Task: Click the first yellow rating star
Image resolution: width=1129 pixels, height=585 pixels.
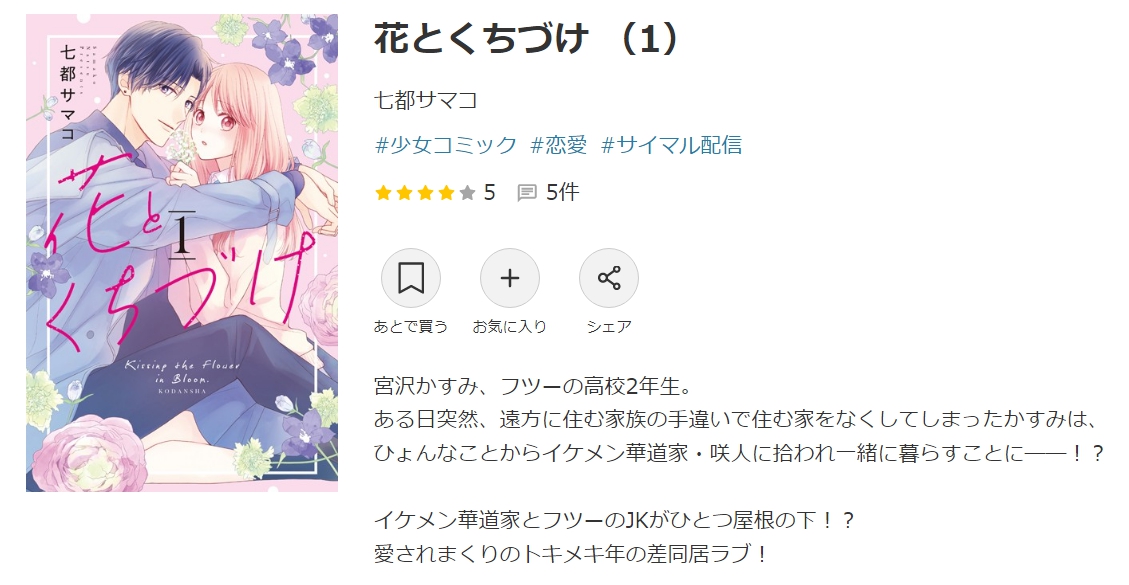Action: click(x=384, y=192)
